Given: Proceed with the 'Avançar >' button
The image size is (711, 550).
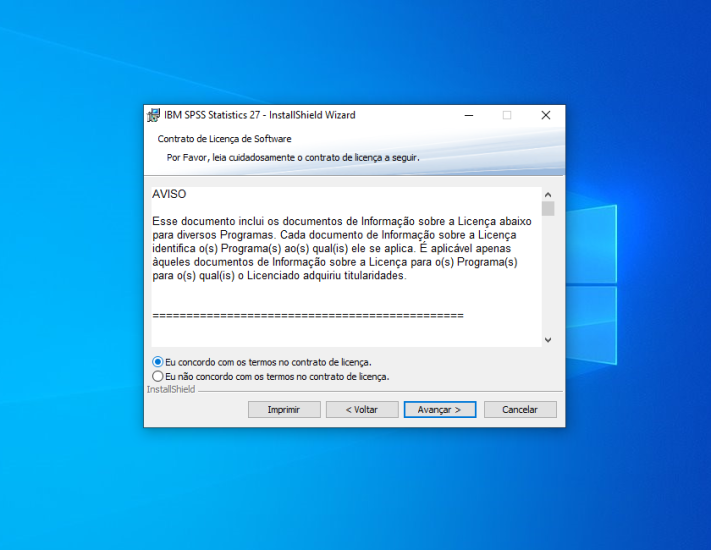Looking at the screenshot, I should click(440, 409).
